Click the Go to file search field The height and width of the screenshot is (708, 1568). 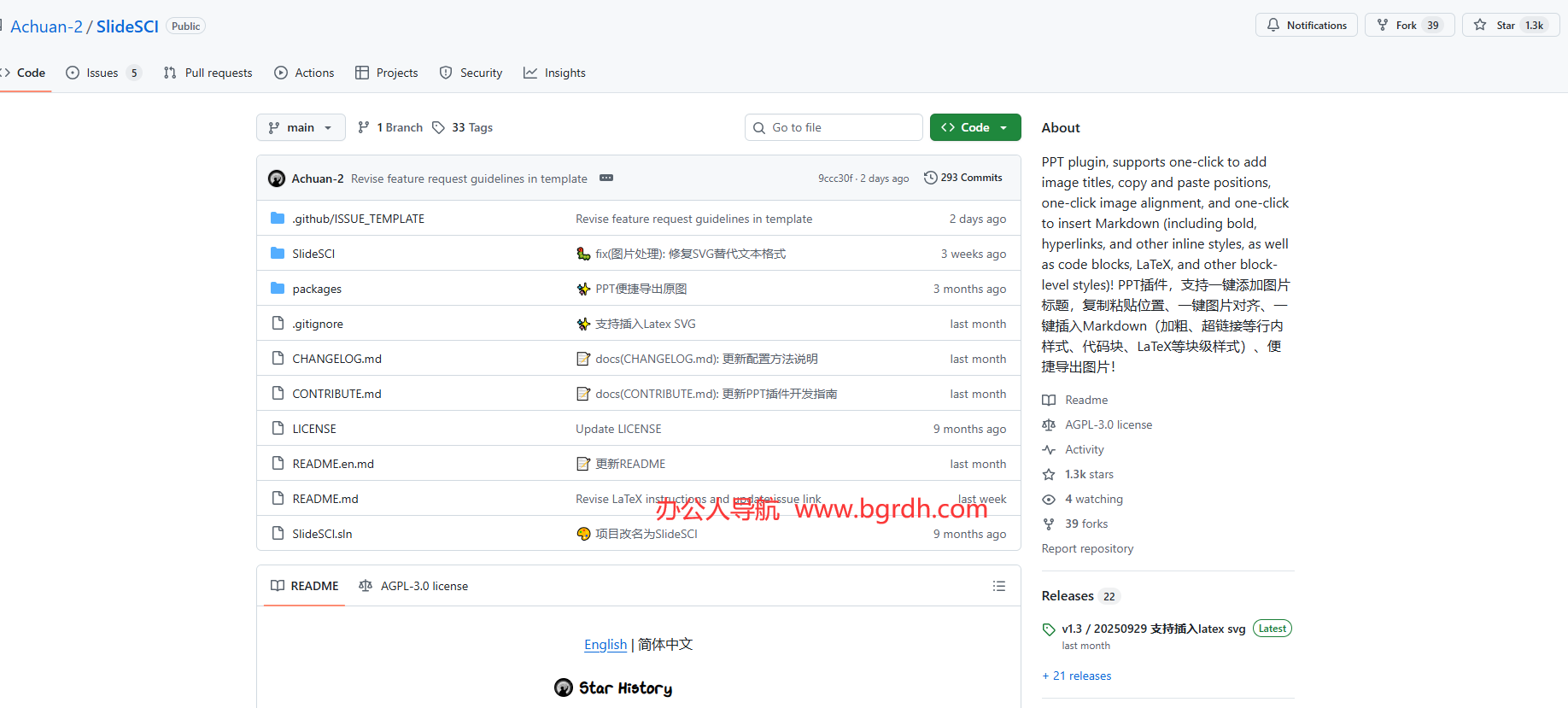tap(834, 127)
